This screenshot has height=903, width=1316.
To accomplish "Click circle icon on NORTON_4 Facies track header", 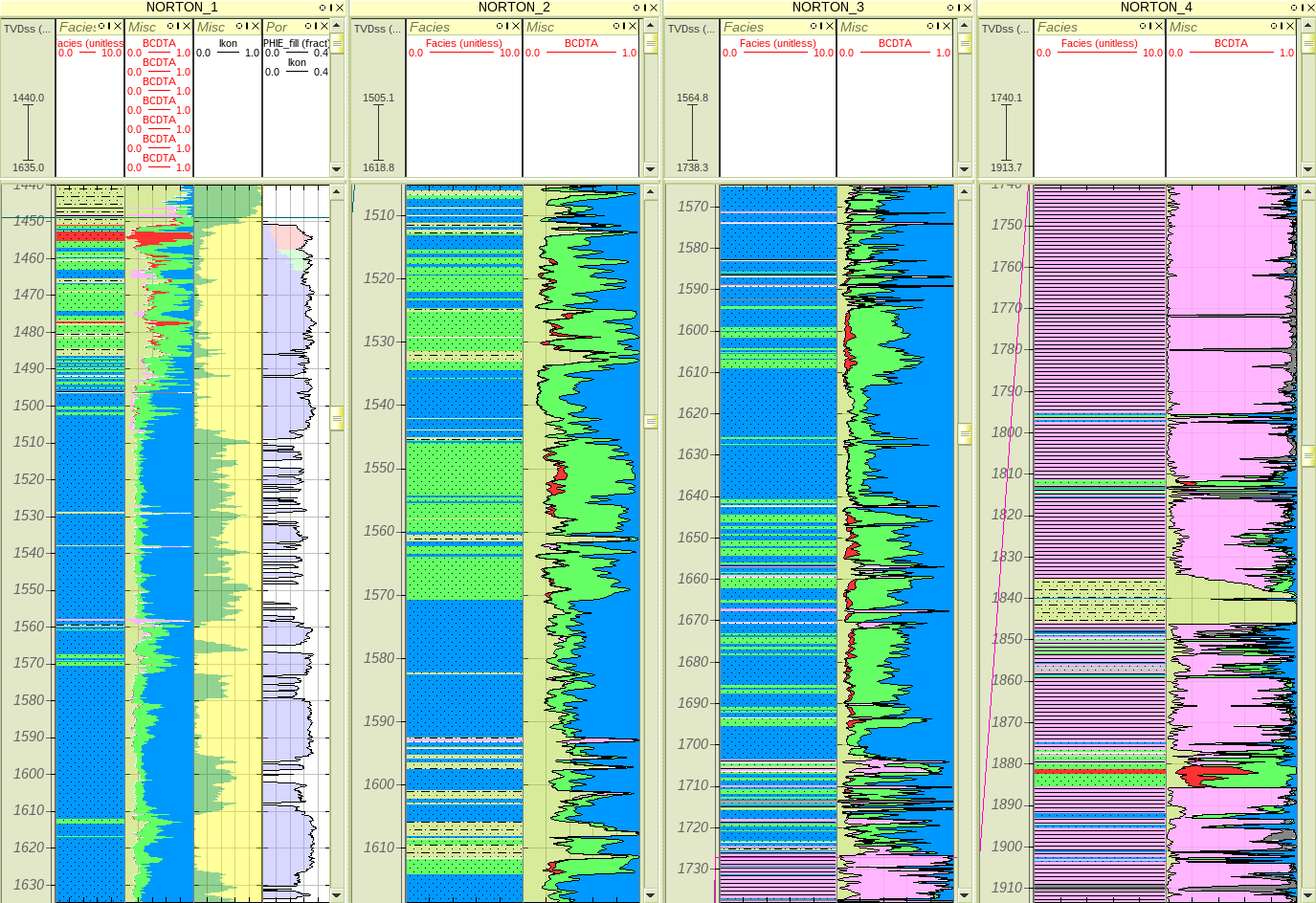I will [x=1143, y=26].
